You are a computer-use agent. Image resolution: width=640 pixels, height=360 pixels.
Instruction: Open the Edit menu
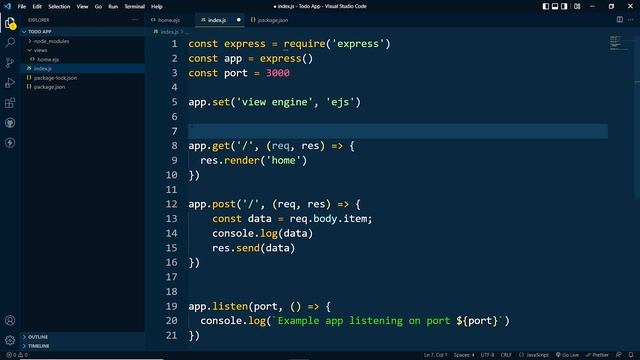(37, 7)
